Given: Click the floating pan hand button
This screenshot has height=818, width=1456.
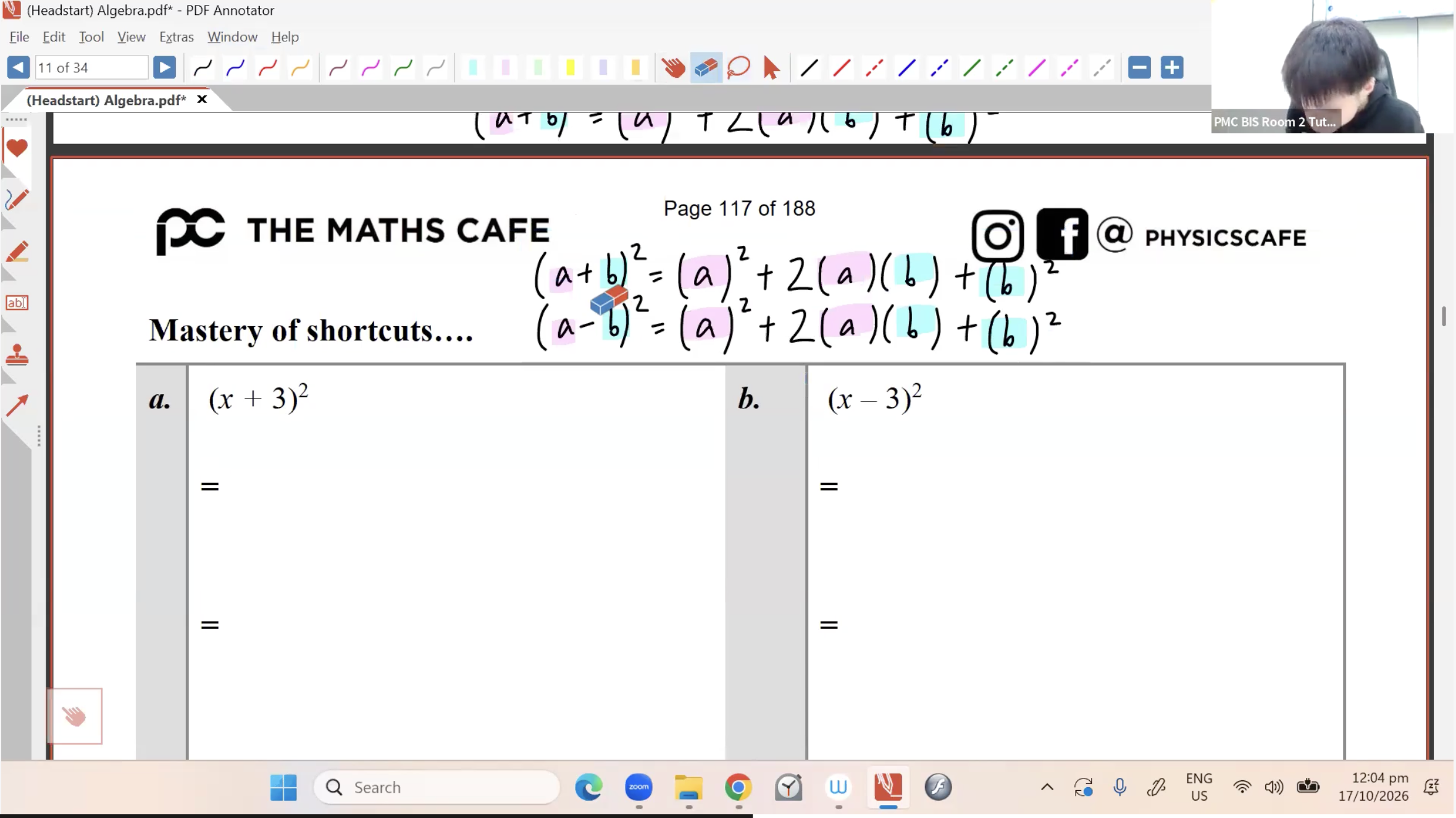Looking at the screenshot, I should tap(75, 716).
